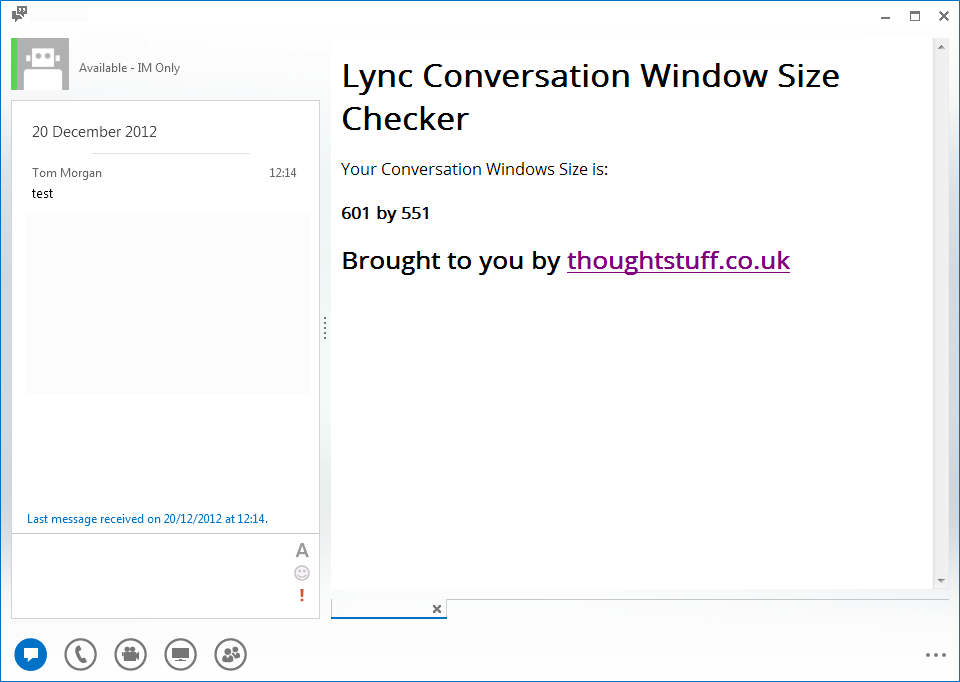Click the Lync conversation icon in title bar
The image size is (960, 682).
coord(20,13)
